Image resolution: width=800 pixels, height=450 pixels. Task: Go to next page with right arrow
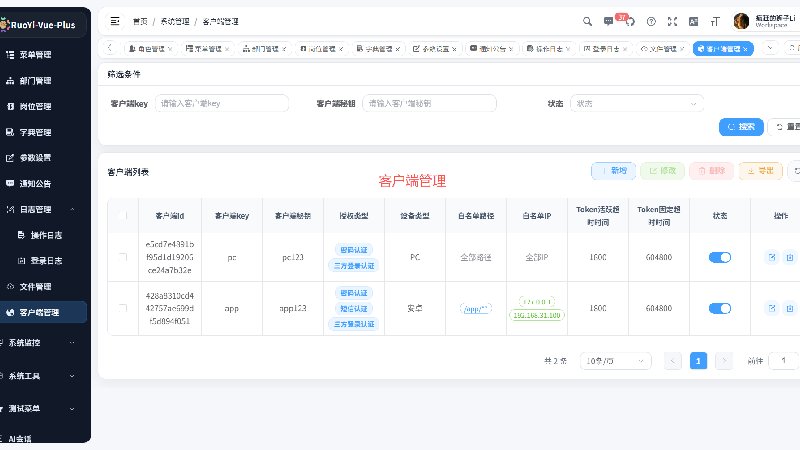[723, 361]
